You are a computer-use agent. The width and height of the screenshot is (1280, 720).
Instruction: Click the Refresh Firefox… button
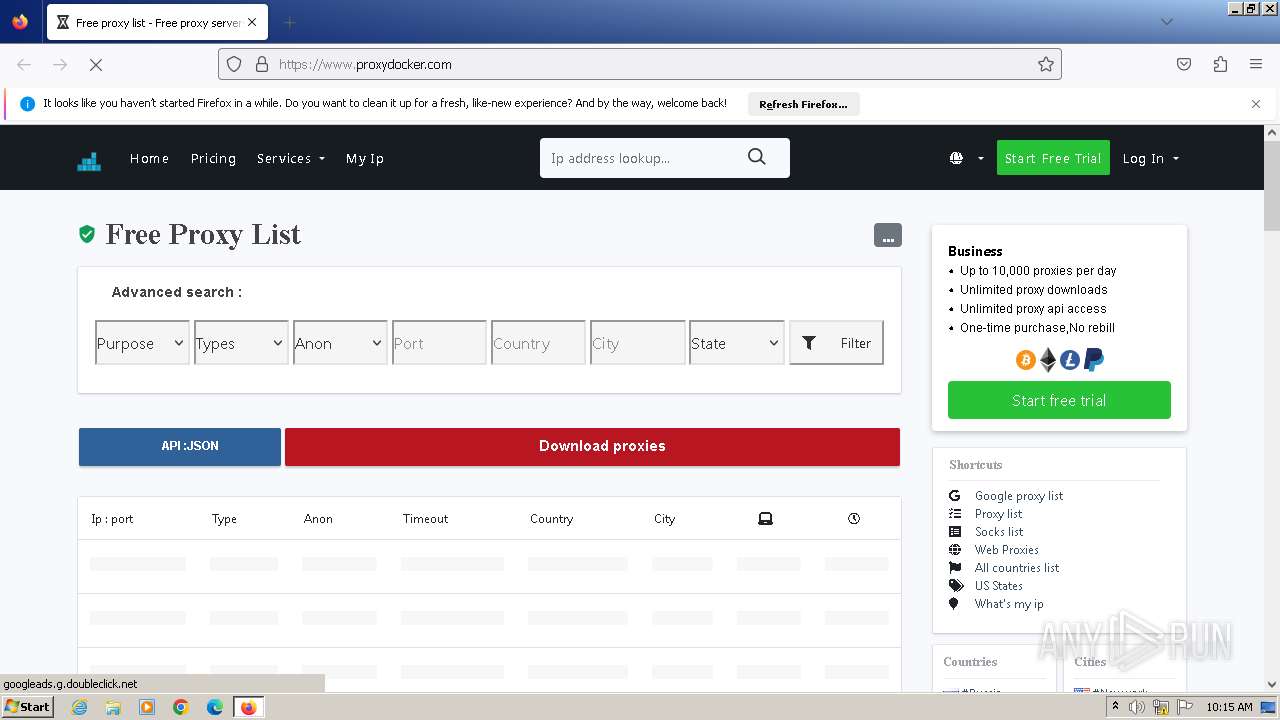[x=803, y=104]
